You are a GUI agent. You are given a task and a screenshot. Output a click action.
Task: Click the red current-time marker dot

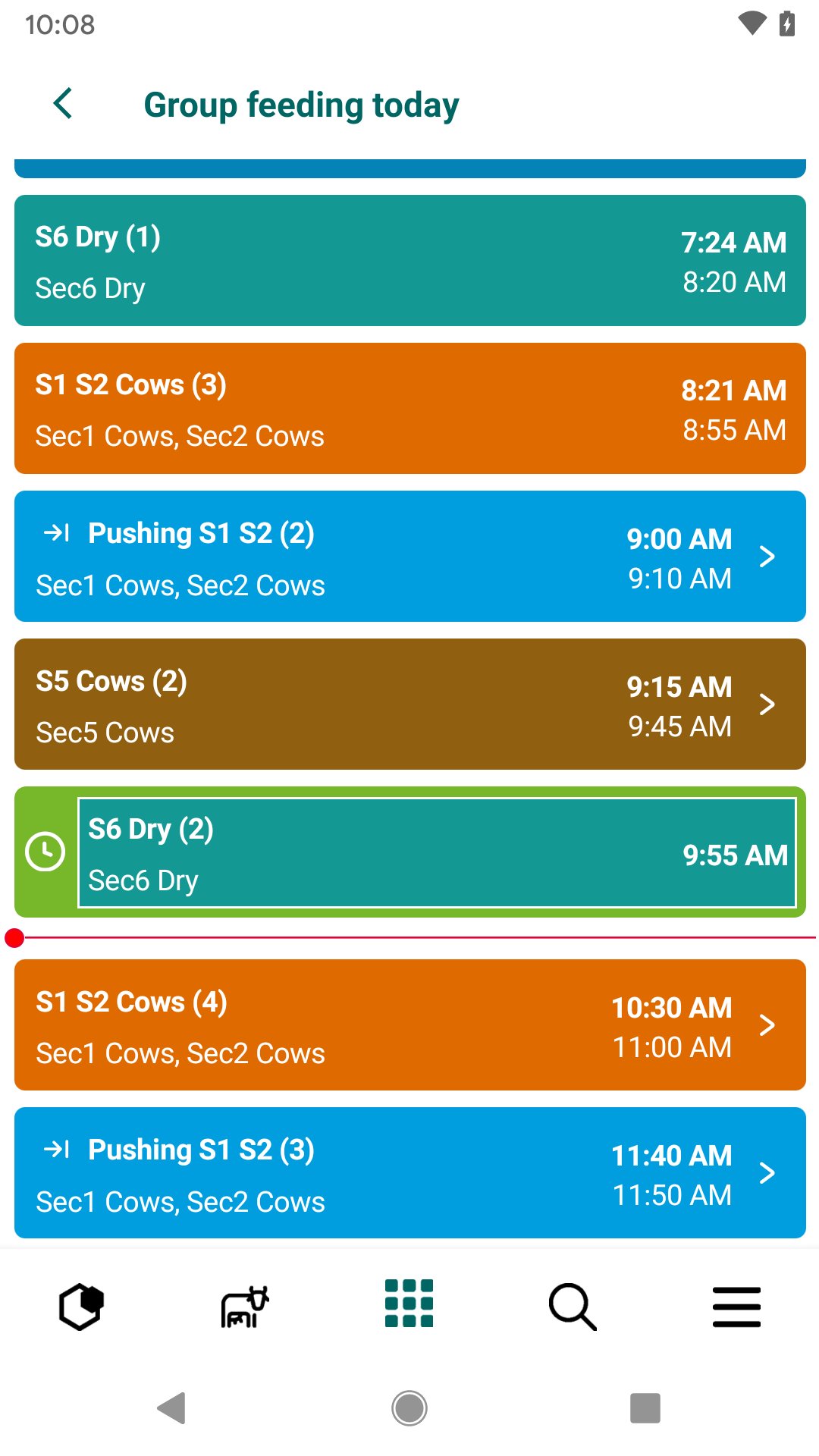point(14,938)
